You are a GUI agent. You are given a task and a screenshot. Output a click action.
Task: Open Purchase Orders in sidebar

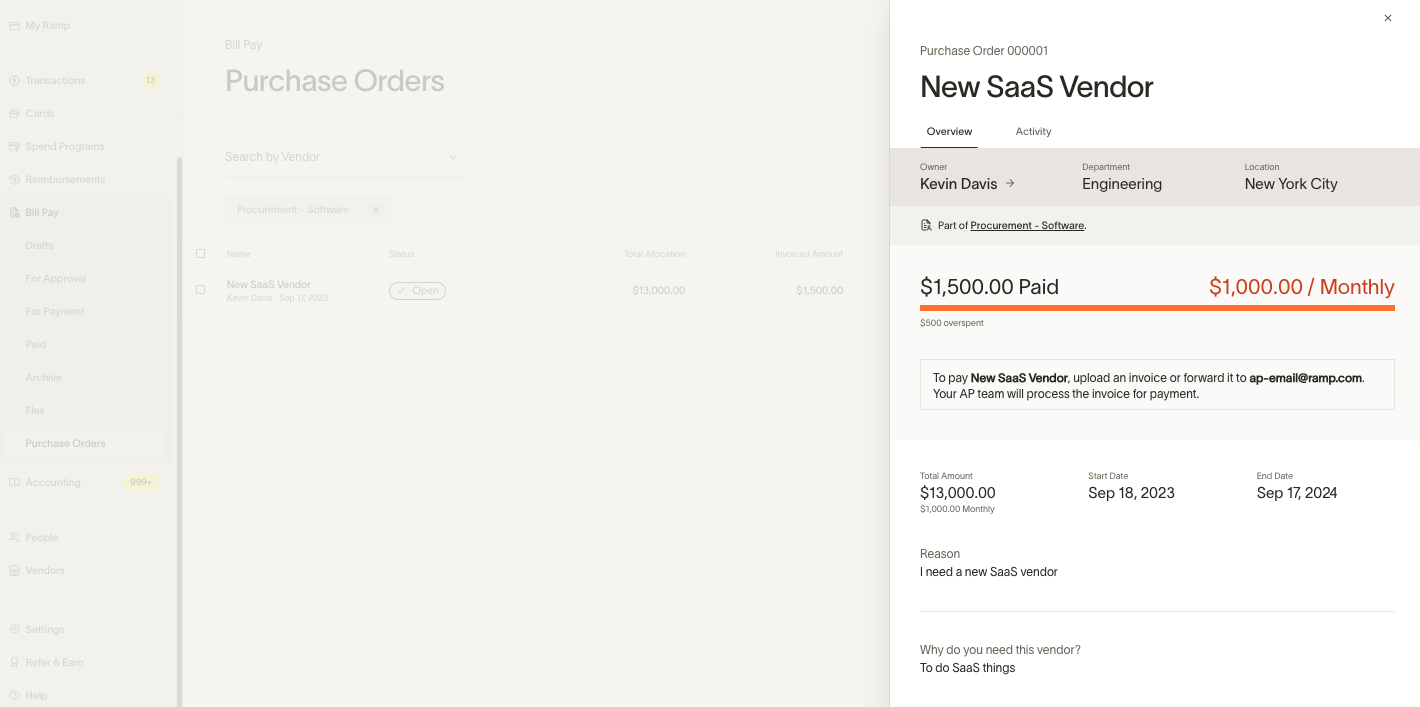[x=65, y=443]
